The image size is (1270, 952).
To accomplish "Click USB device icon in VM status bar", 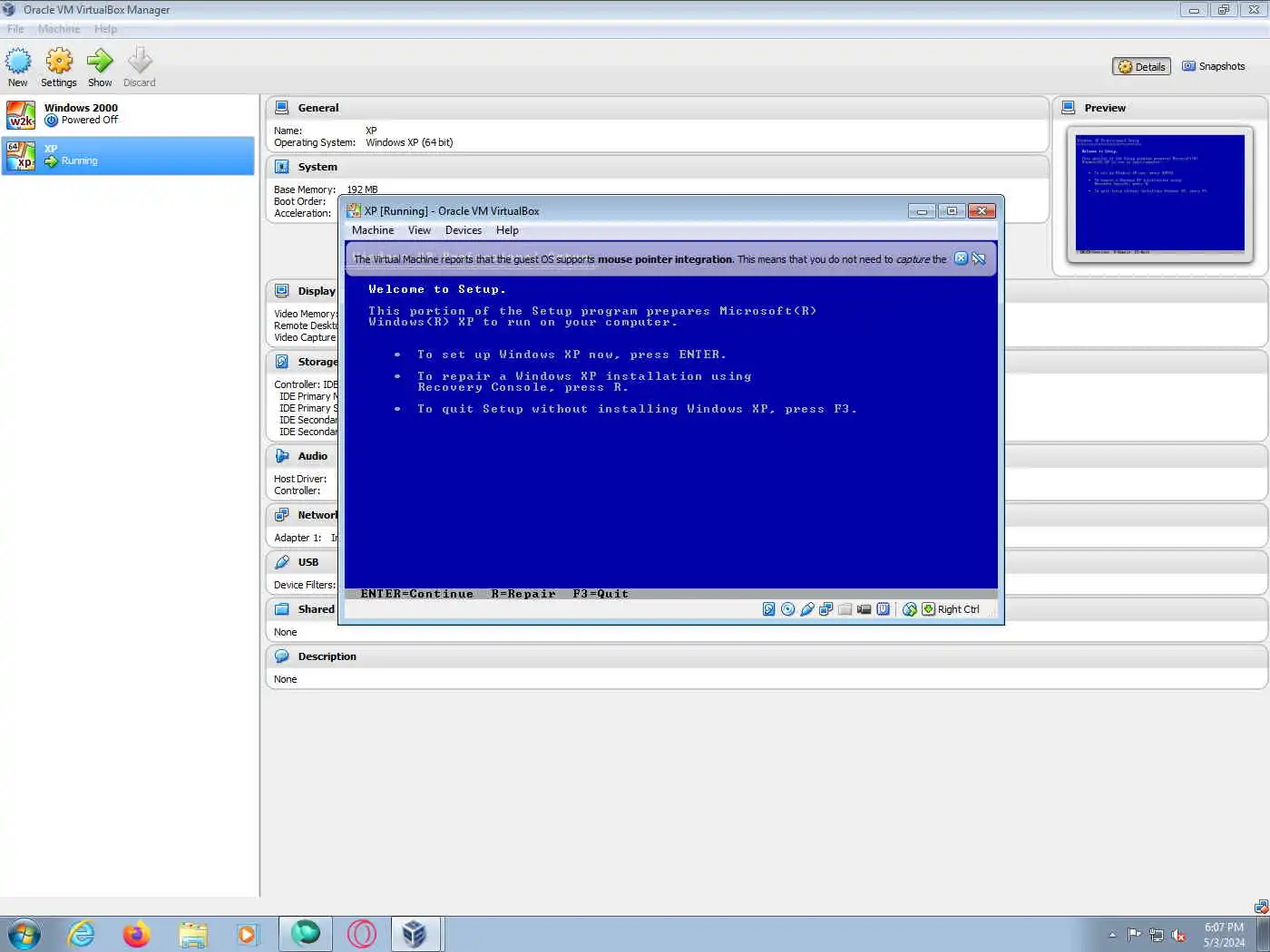I will (807, 609).
